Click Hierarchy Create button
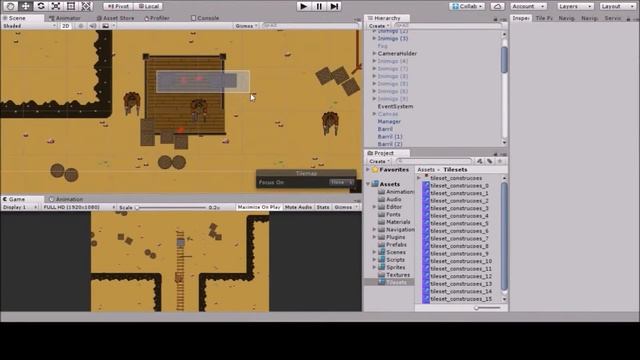Viewport: 640px width, 360px height. click(378, 26)
